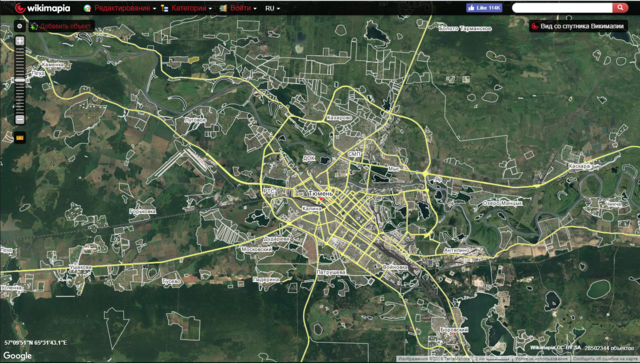Click the Условия использования link
Viewport: 640px width, 363px height.
point(541,359)
